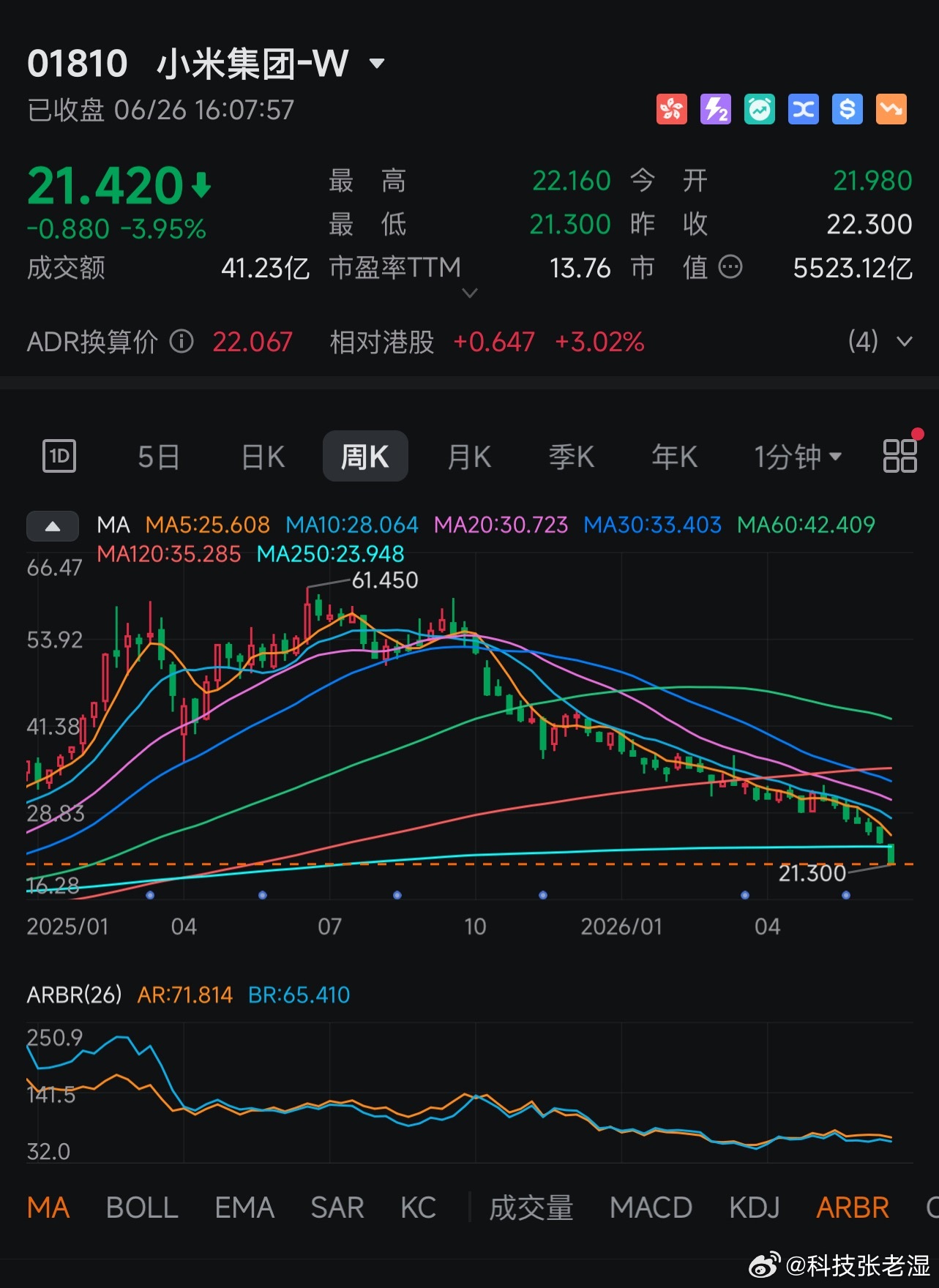Tap the ADR price 22.067
The image size is (939, 1288).
click(x=252, y=342)
